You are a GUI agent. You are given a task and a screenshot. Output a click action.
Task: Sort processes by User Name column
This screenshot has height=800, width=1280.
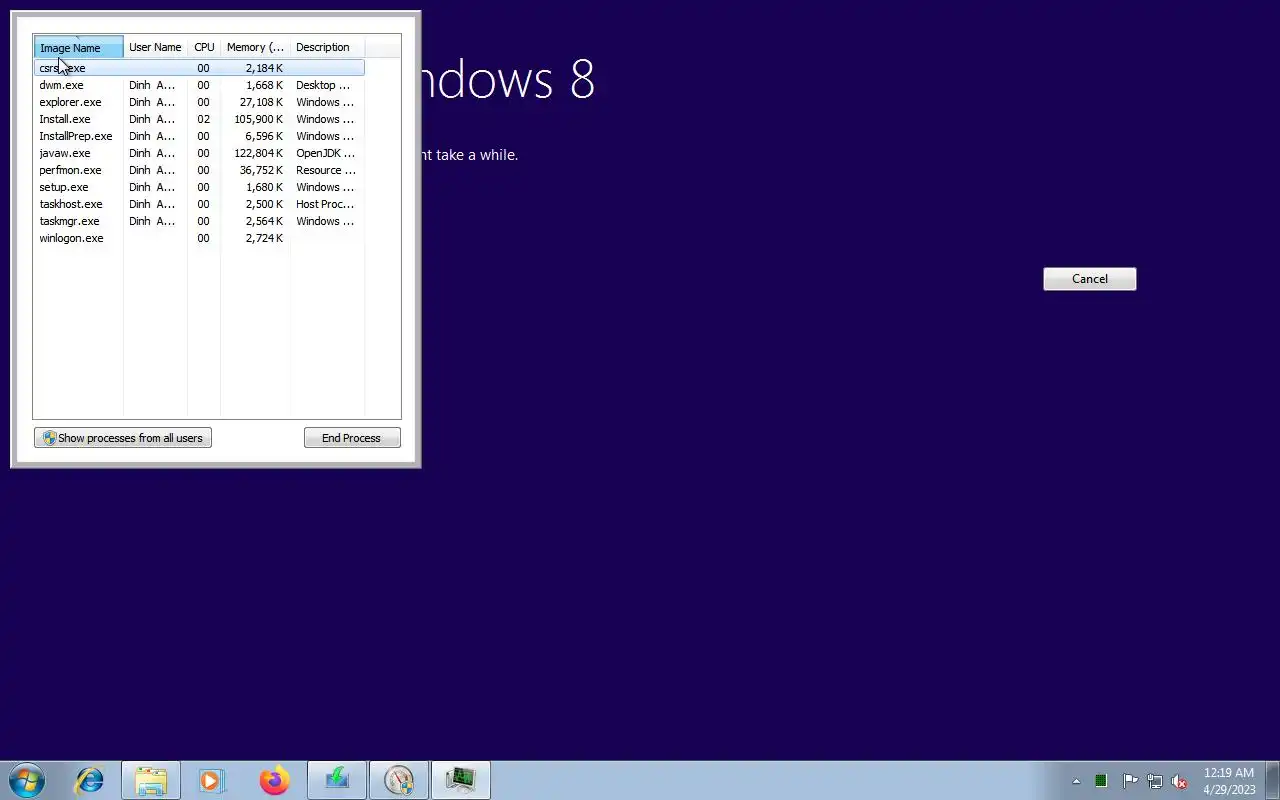[155, 47]
